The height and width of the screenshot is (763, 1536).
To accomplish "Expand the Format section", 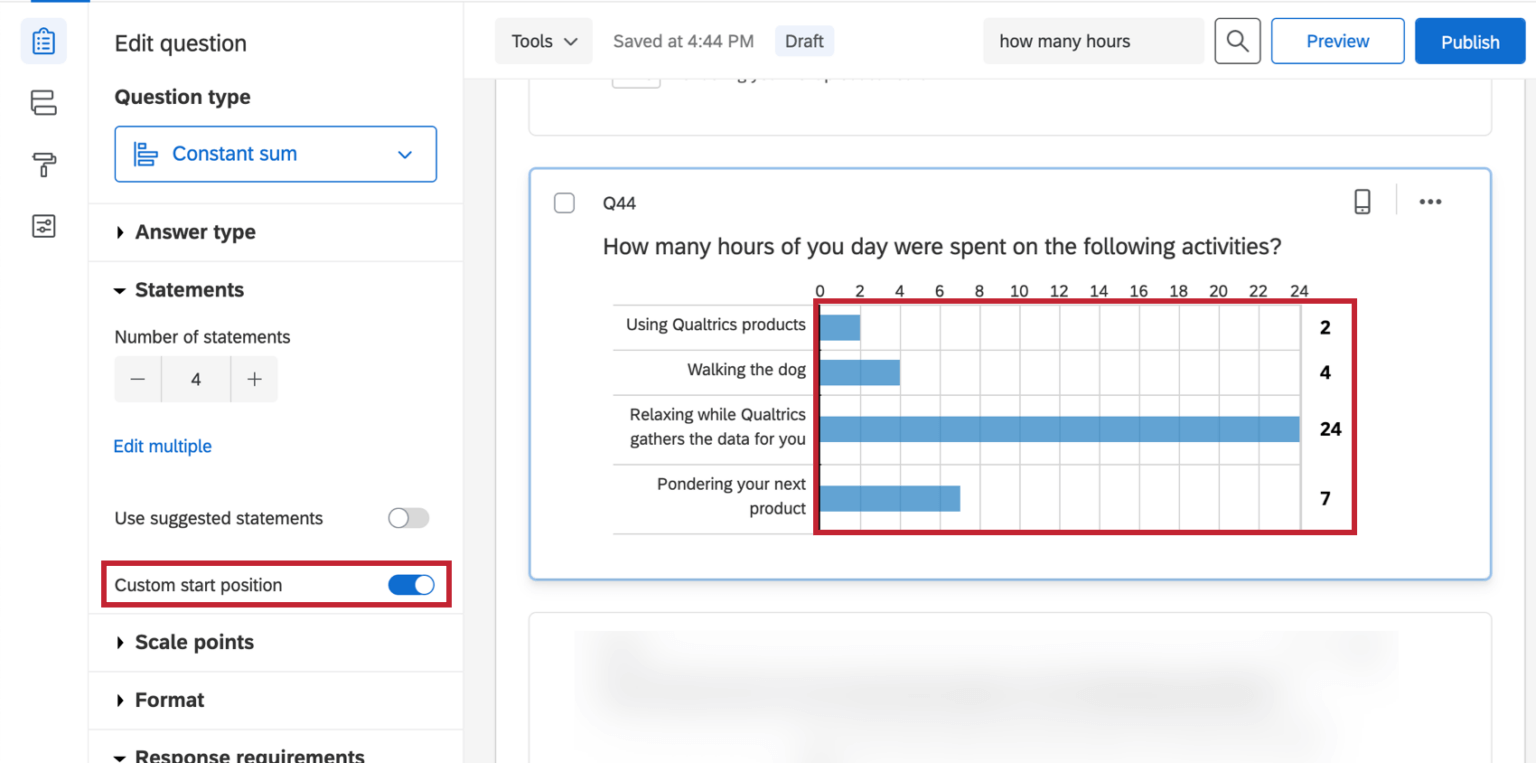I will pos(169,700).
